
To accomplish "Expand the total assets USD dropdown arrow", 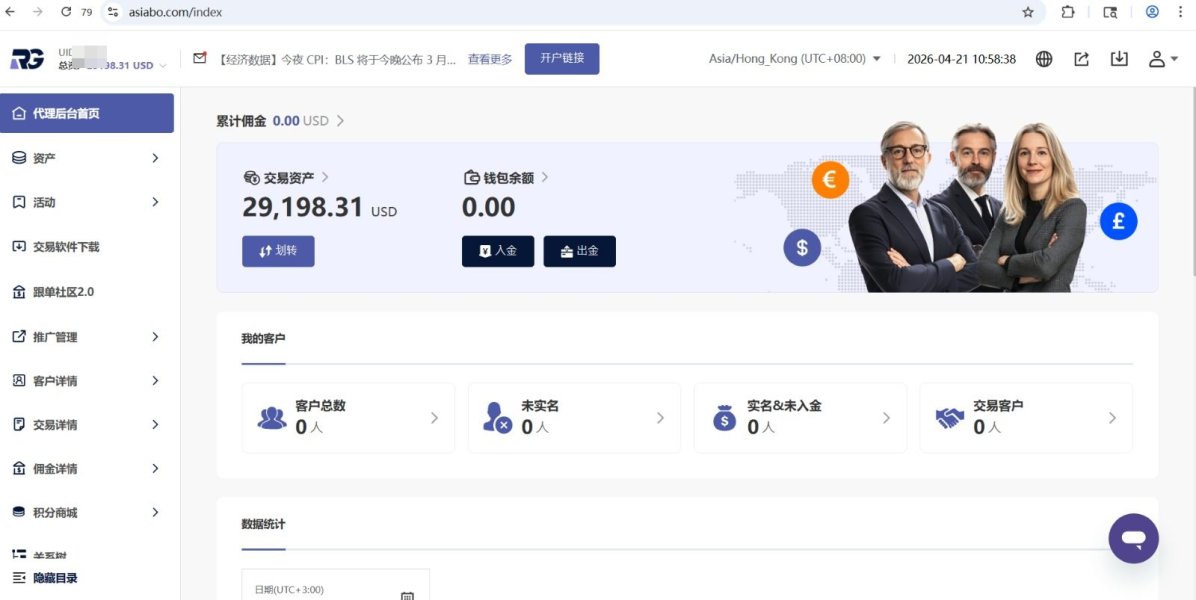I will click(x=162, y=66).
